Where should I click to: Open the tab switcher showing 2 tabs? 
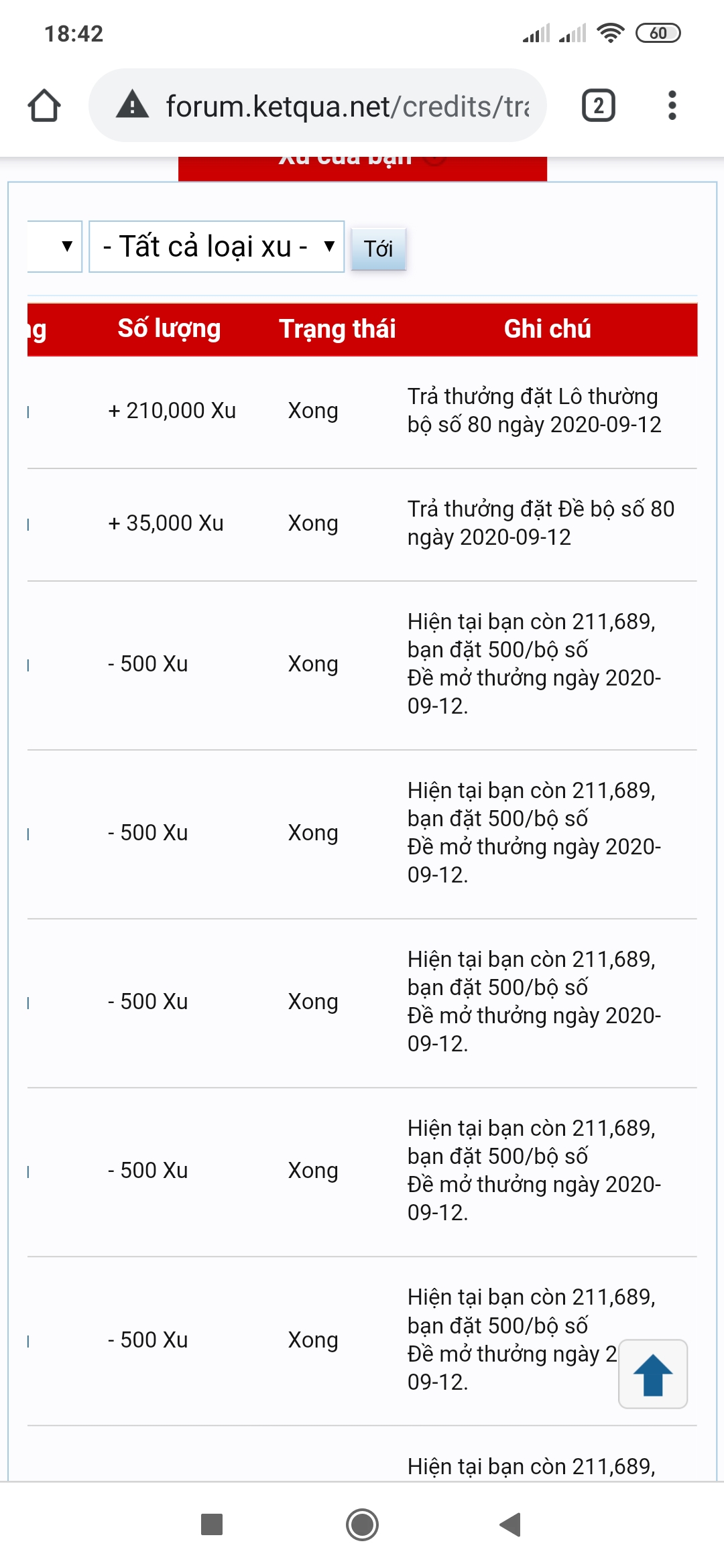598,106
